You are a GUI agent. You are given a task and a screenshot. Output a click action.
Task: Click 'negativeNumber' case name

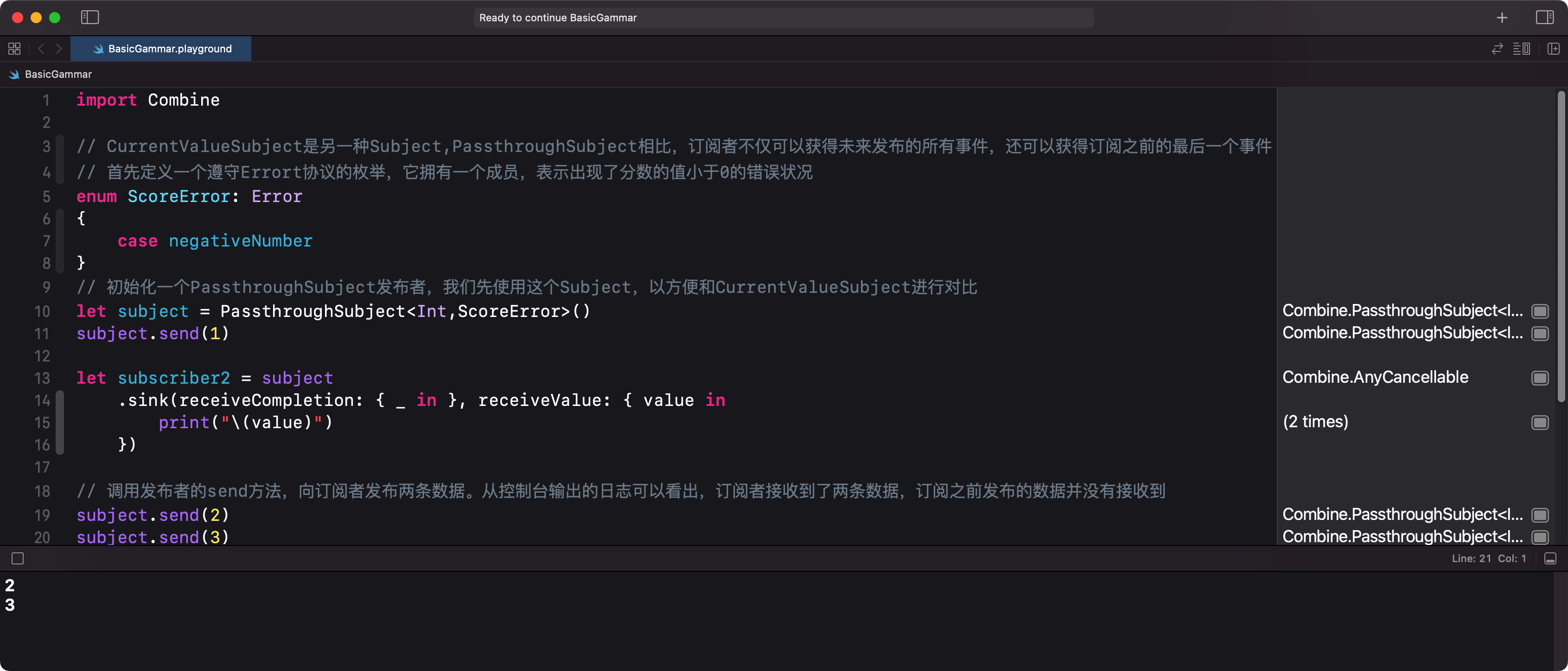tap(241, 241)
